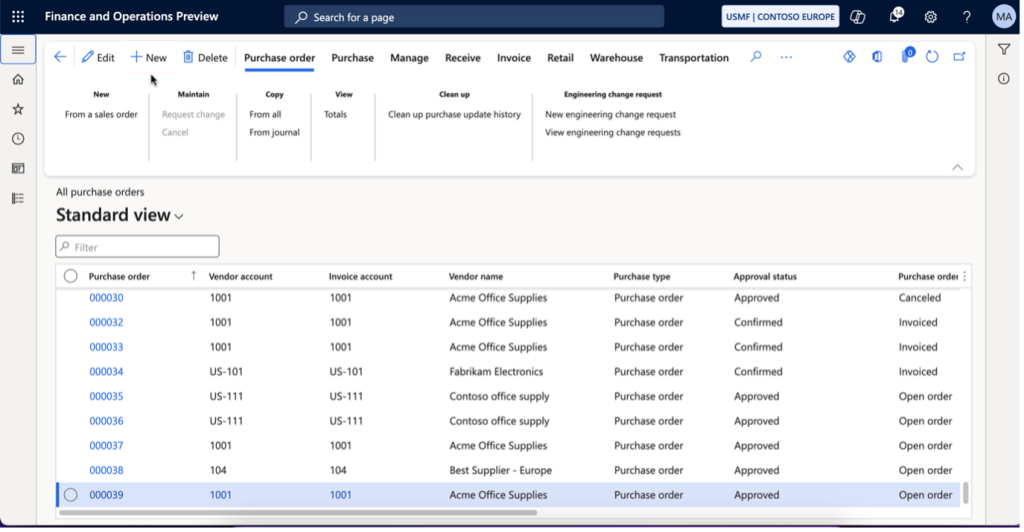Image resolution: width=1024 pixels, height=532 pixels.
Task: Open vendor account 1001 link in row 000039
Action: pyautogui.click(x=220, y=495)
